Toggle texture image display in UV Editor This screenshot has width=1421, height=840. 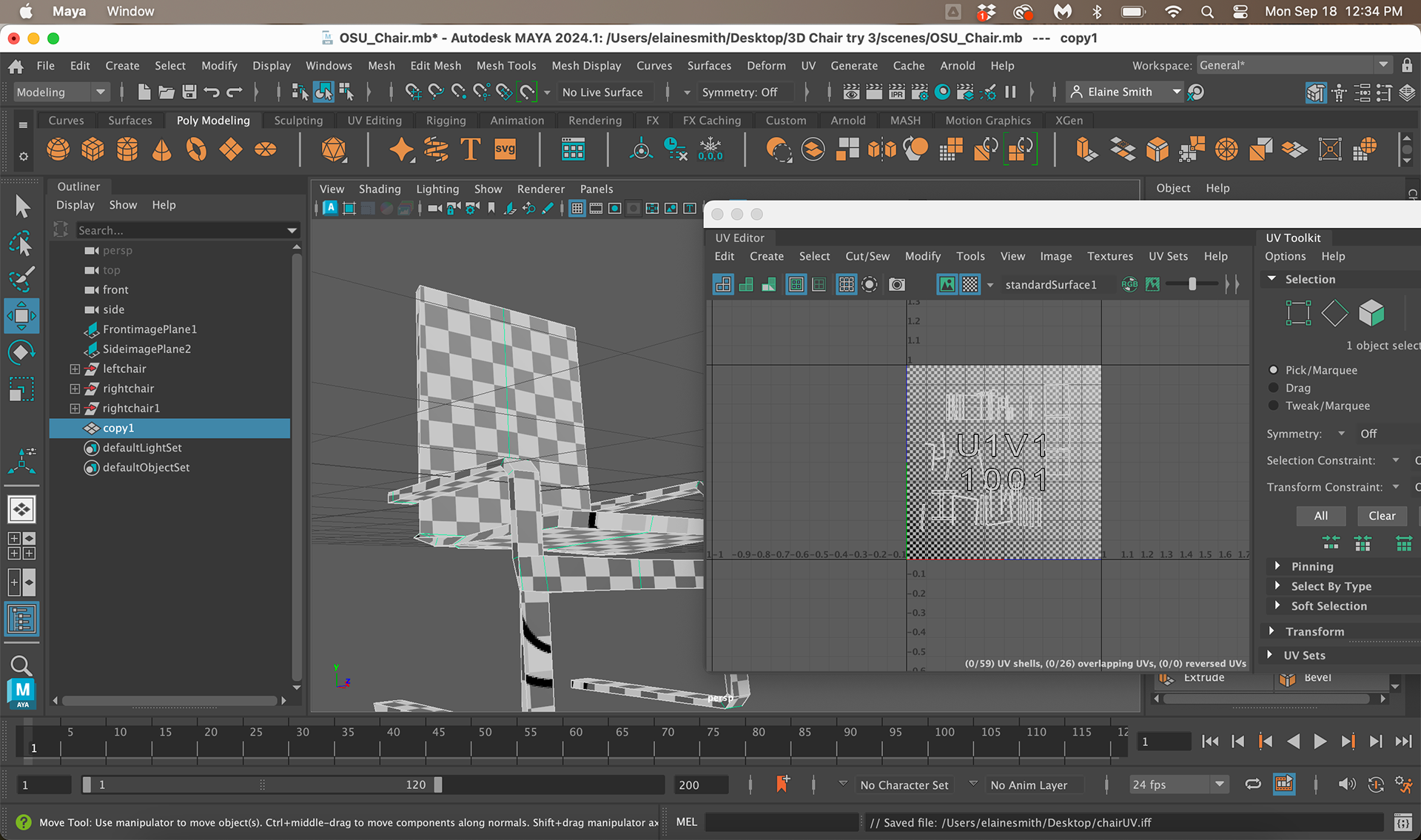[x=947, y=284]
